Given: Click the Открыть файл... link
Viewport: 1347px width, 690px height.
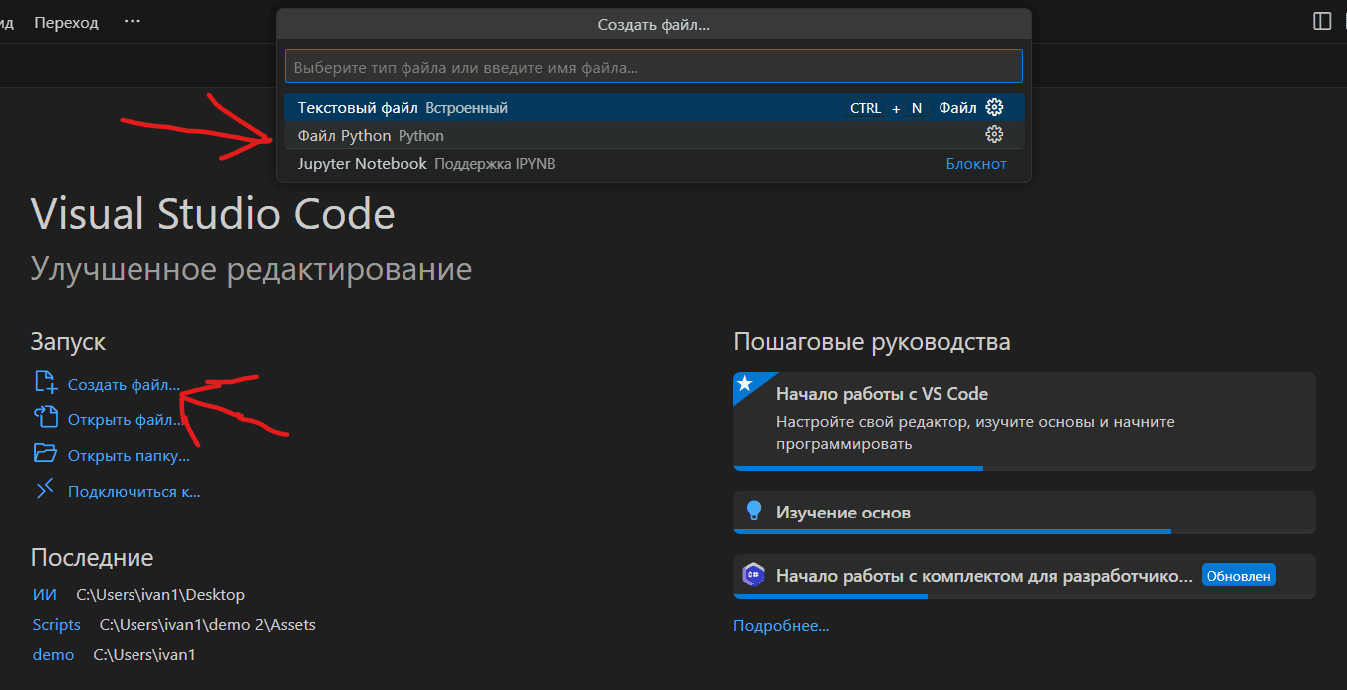Looking at the screenshot, I should pos(126,420).
